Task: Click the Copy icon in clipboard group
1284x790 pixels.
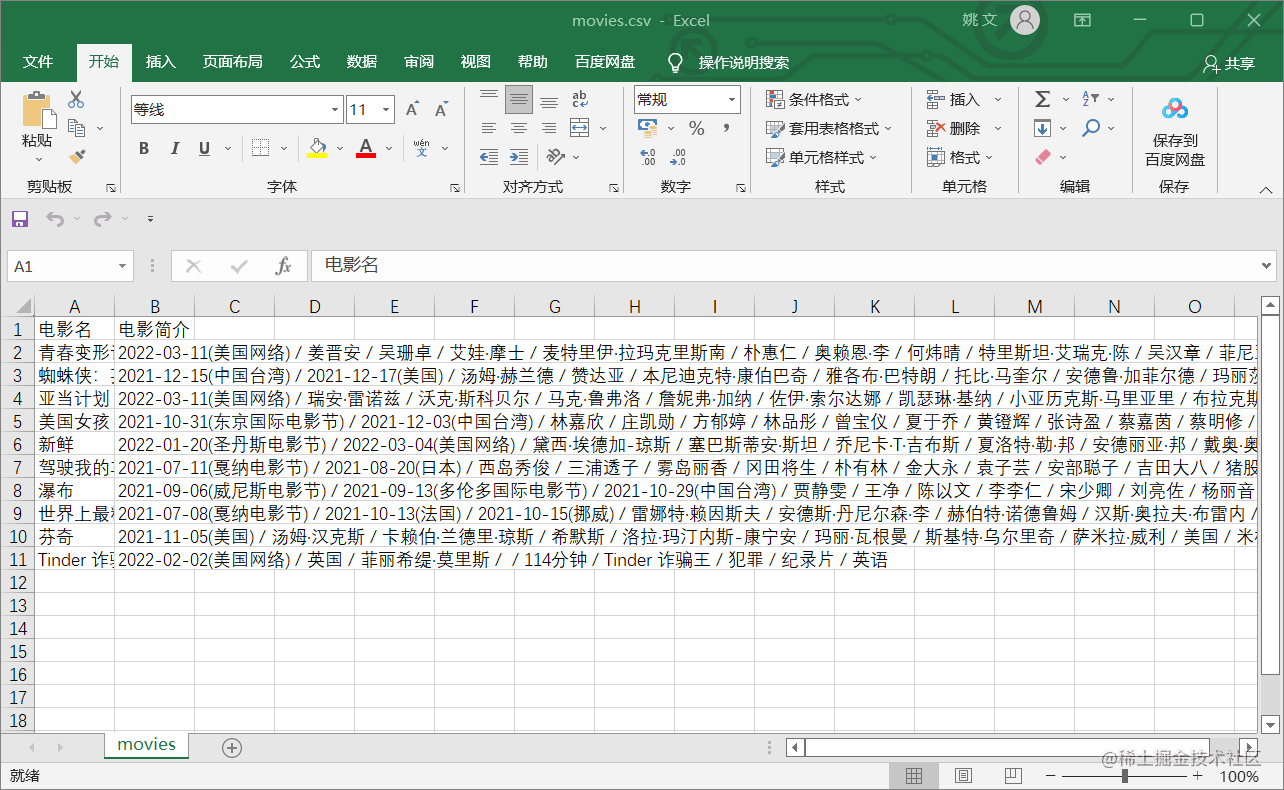Action: click(76, 128)
